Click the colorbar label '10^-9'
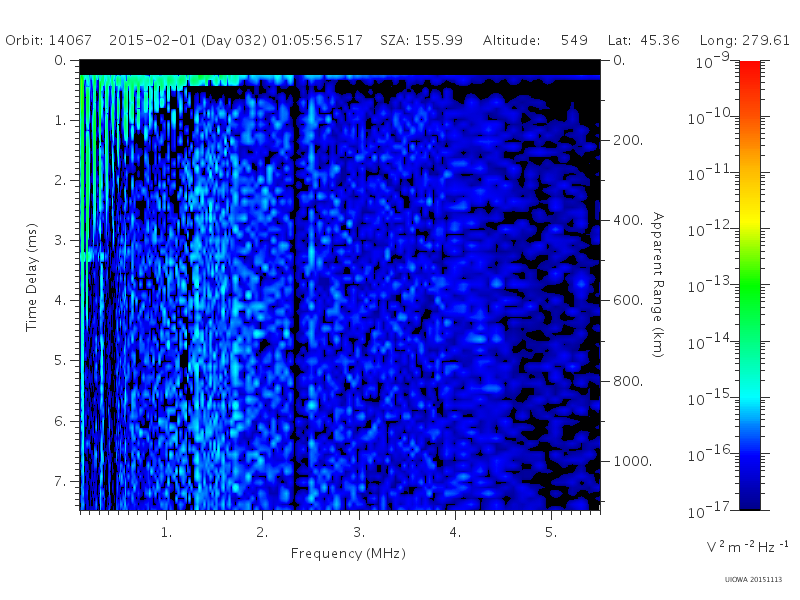Screen dimensions: 800x600 (713, 61)
